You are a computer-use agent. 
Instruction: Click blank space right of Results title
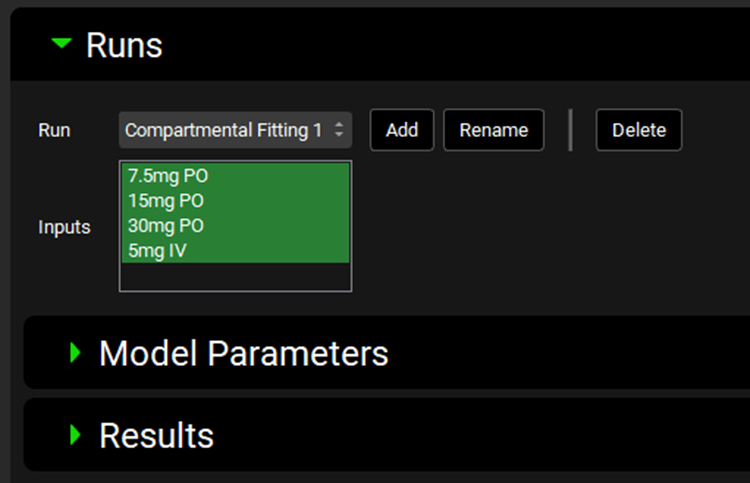[480, 435]
